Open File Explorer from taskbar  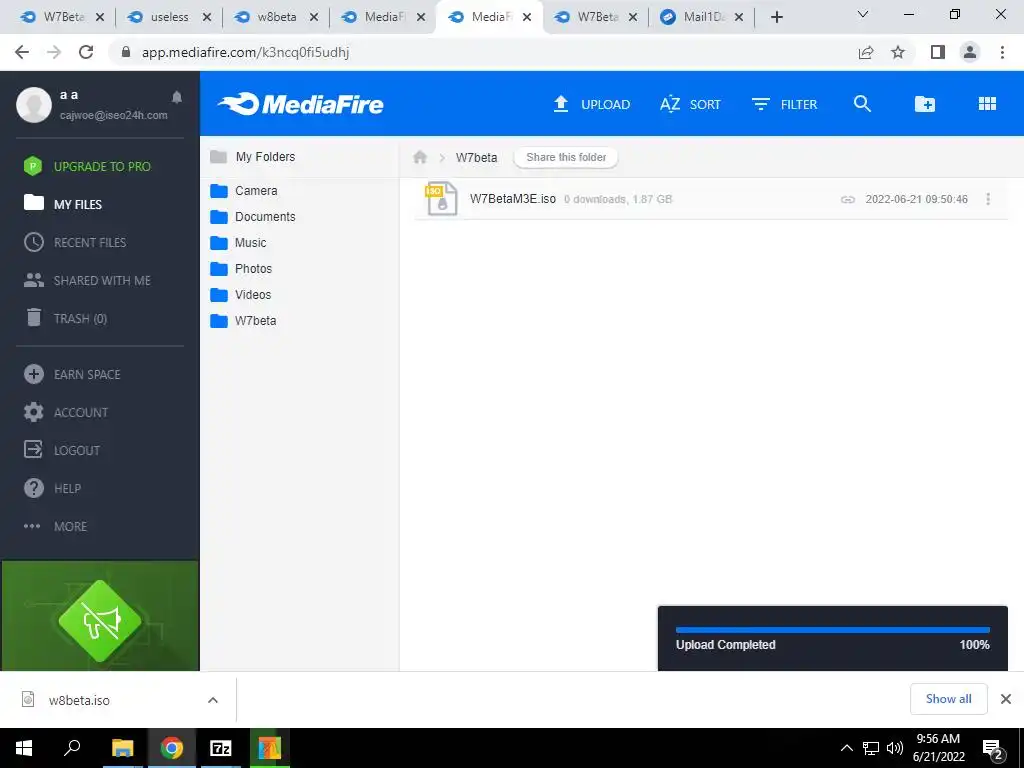tap(122, 748)
